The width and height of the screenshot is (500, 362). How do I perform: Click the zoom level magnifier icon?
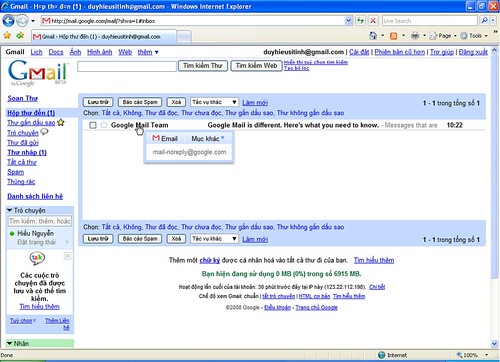click(x=459, y=355)
